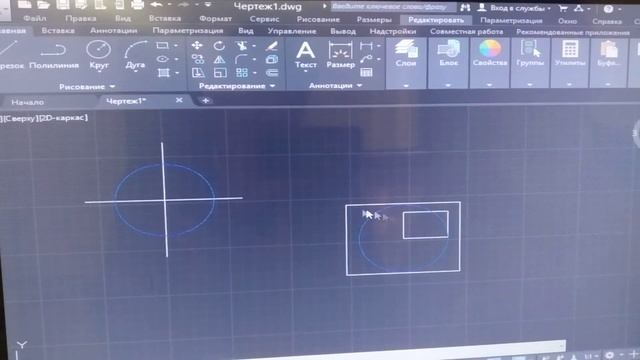Image resolution: width=640 pixels, height=360 pixels.
Task: Click the search binoculars icon
Action: coord(465,8)
